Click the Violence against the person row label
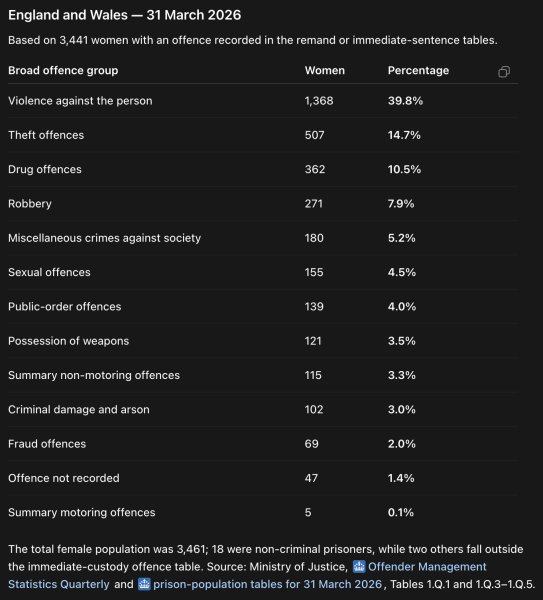 [x=80, y=101]
